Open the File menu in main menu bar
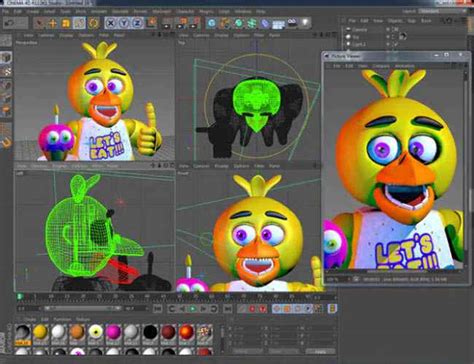This screenshot has height=364, width=474. (x=6, y=11)
